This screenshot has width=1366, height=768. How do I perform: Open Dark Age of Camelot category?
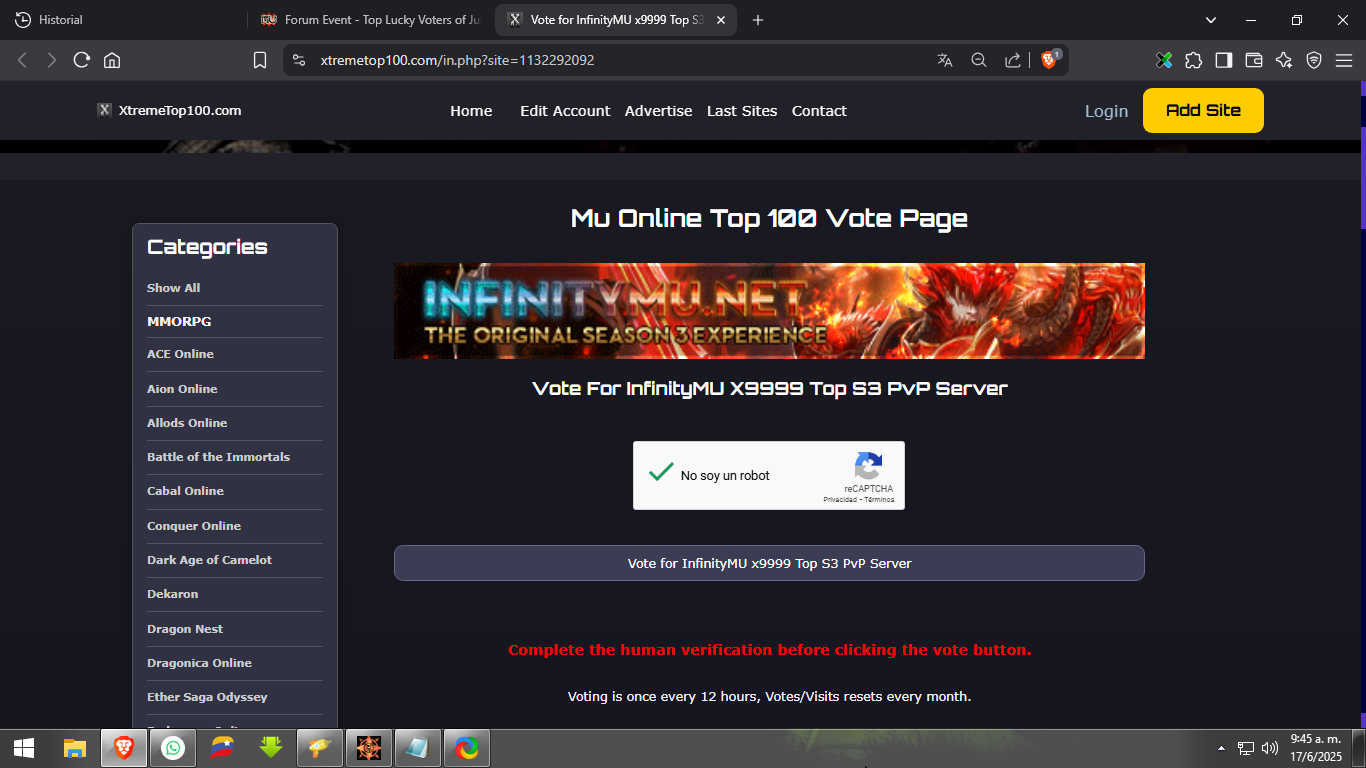209,560
